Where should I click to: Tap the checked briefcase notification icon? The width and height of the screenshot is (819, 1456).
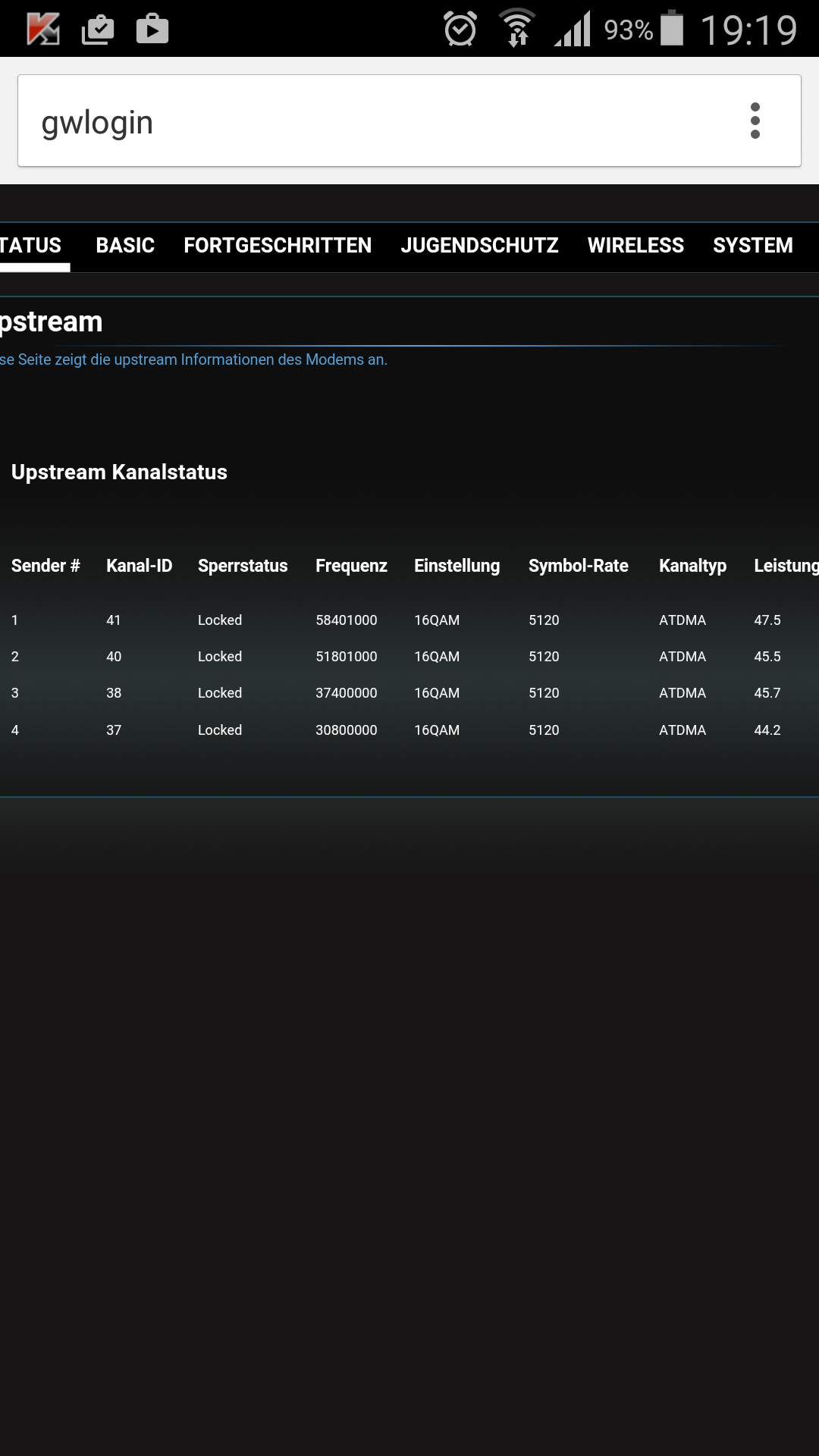point(98,30)
